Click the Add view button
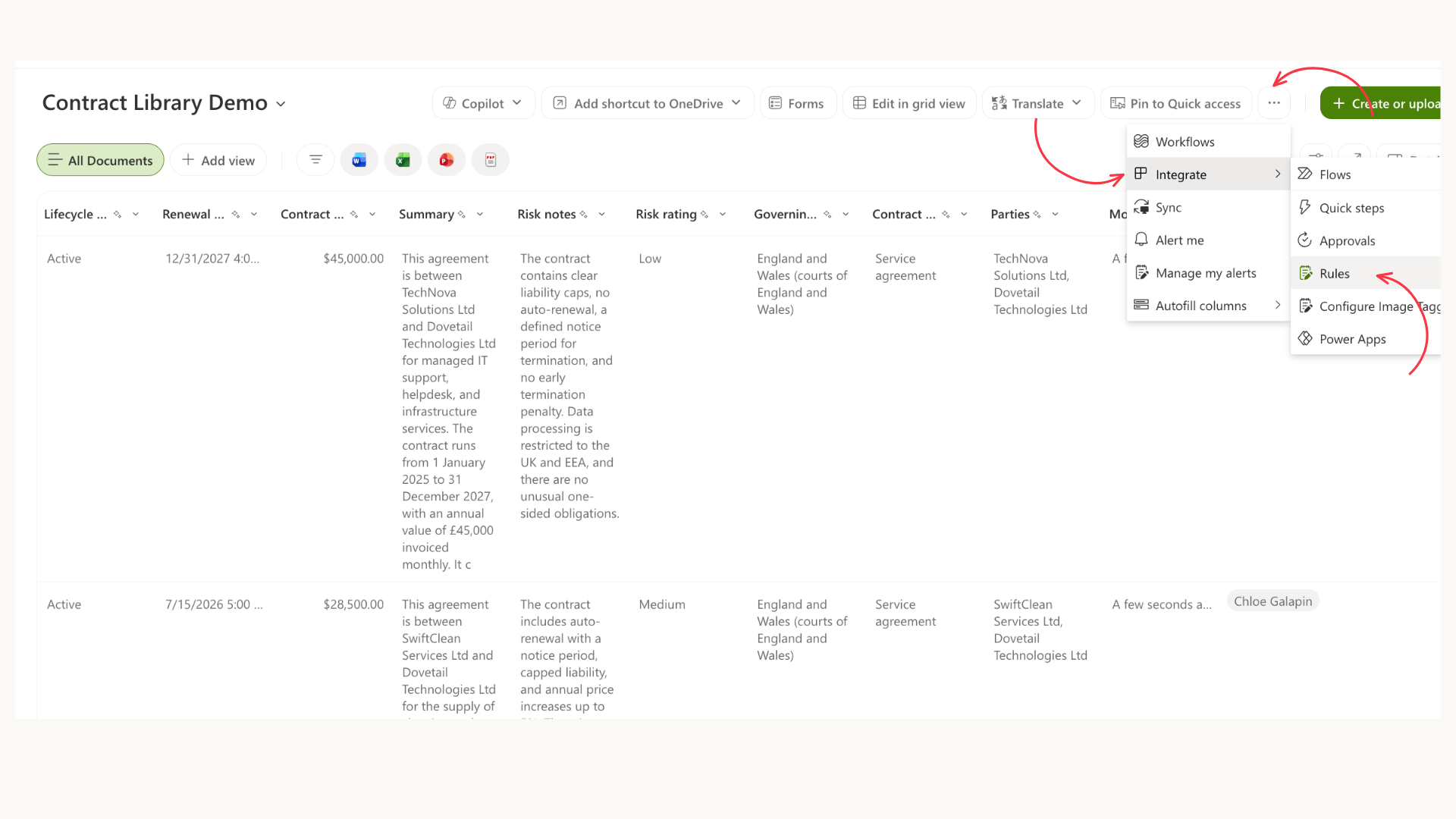The width and height of the screenshot is (1456, 819). pyautogui.click(x=218, y=160)
